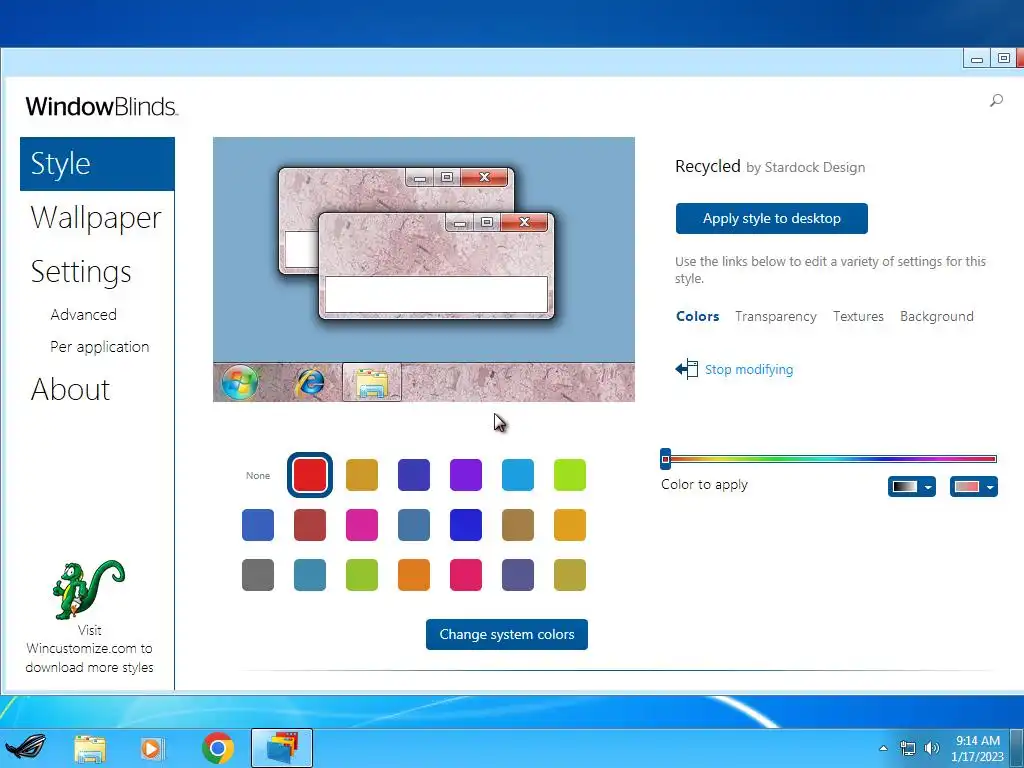Open Google Chrome from the taskbar
Screen dimensions: 1024x768
pyautogui.click(x=218, y=748)
